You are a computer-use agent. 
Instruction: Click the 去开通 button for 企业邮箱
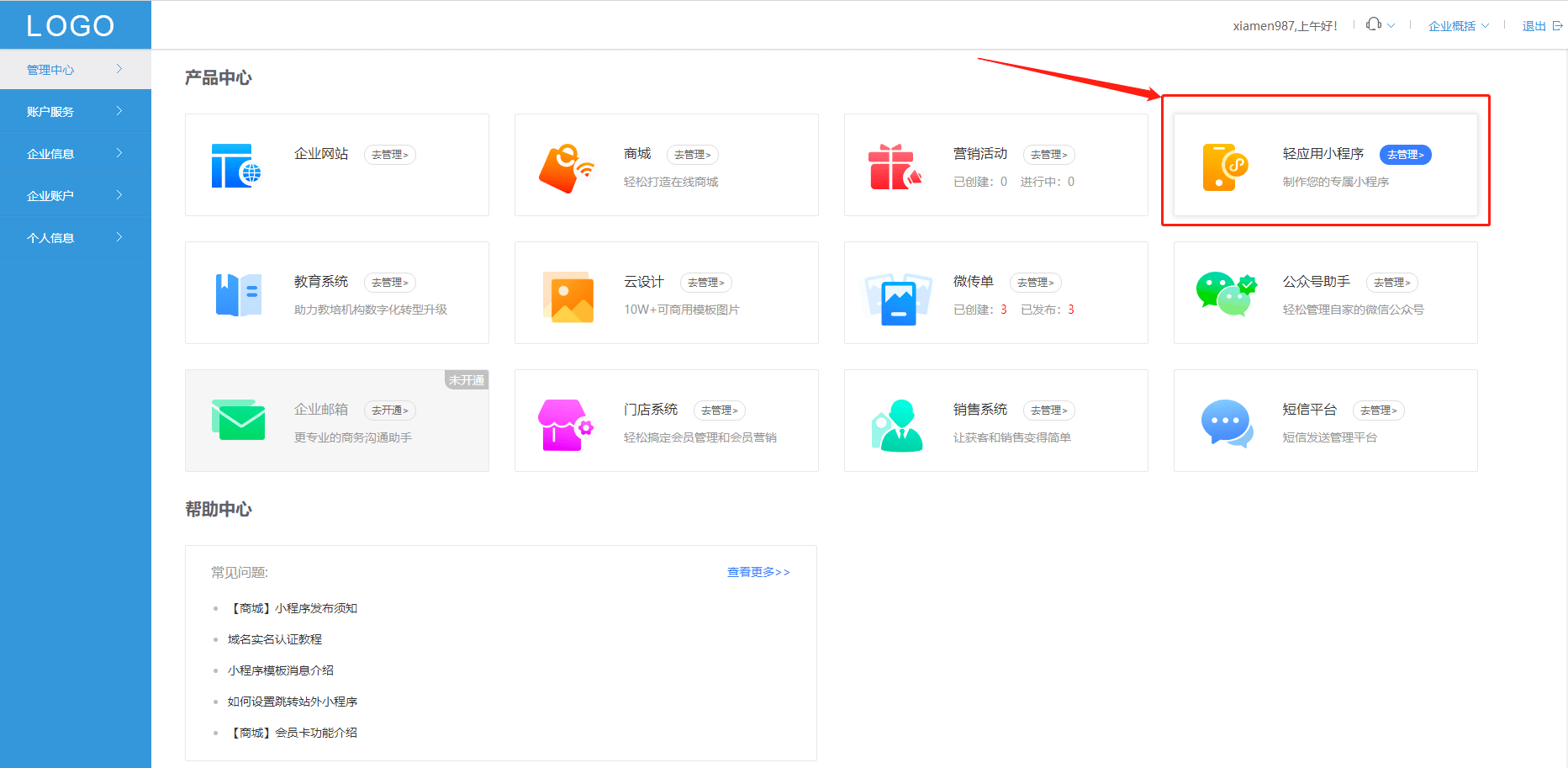pyautogui.click(x=390, y=410)
